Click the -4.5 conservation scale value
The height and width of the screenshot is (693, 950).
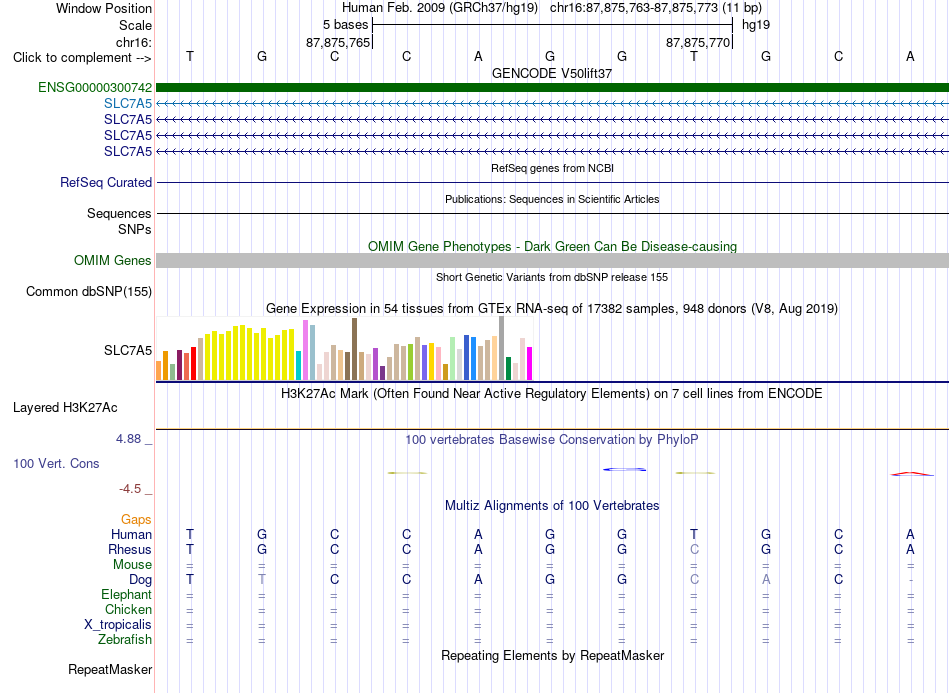(130, 489)
